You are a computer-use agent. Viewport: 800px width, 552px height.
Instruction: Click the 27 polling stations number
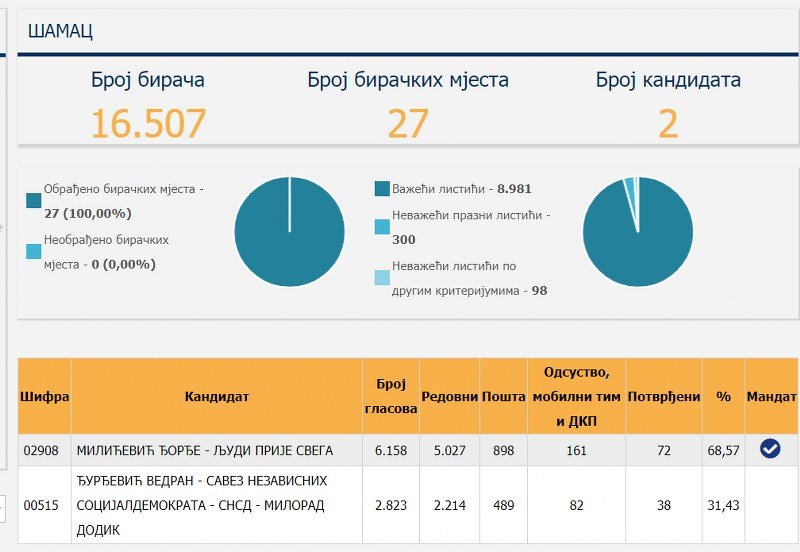coord(408,124)
